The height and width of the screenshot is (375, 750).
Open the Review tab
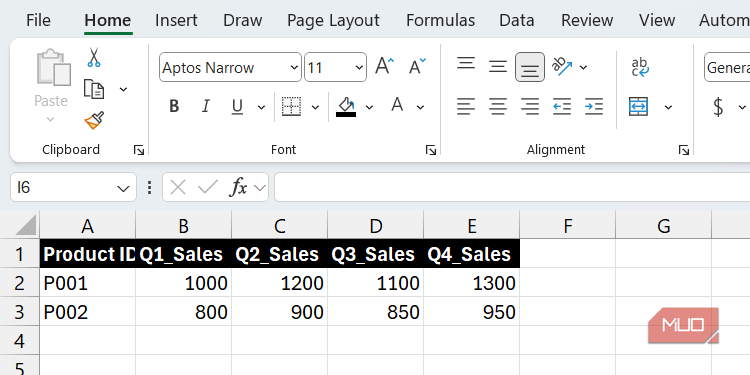coord(587,20)
